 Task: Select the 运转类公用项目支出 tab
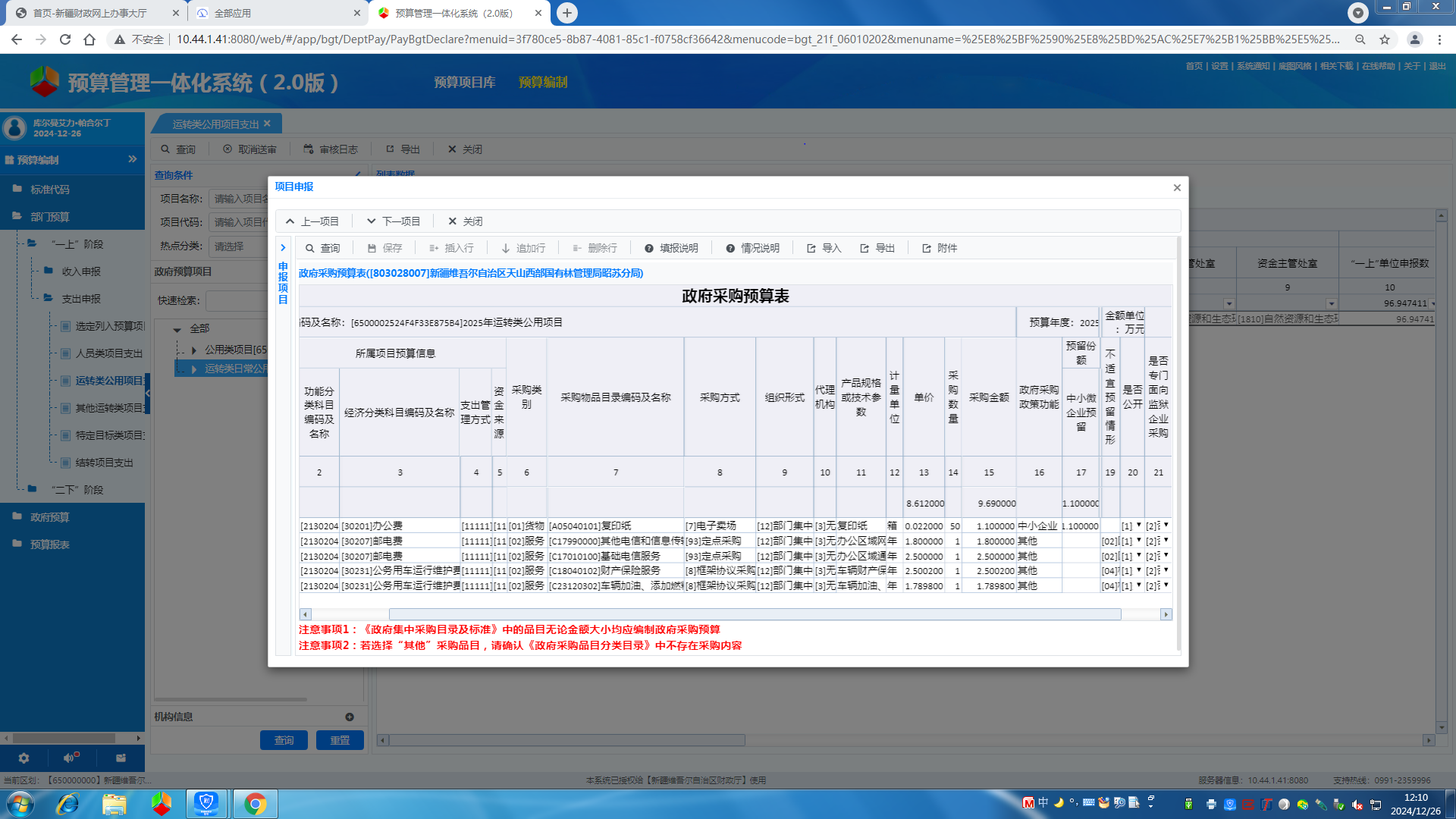tap(215, 124)
